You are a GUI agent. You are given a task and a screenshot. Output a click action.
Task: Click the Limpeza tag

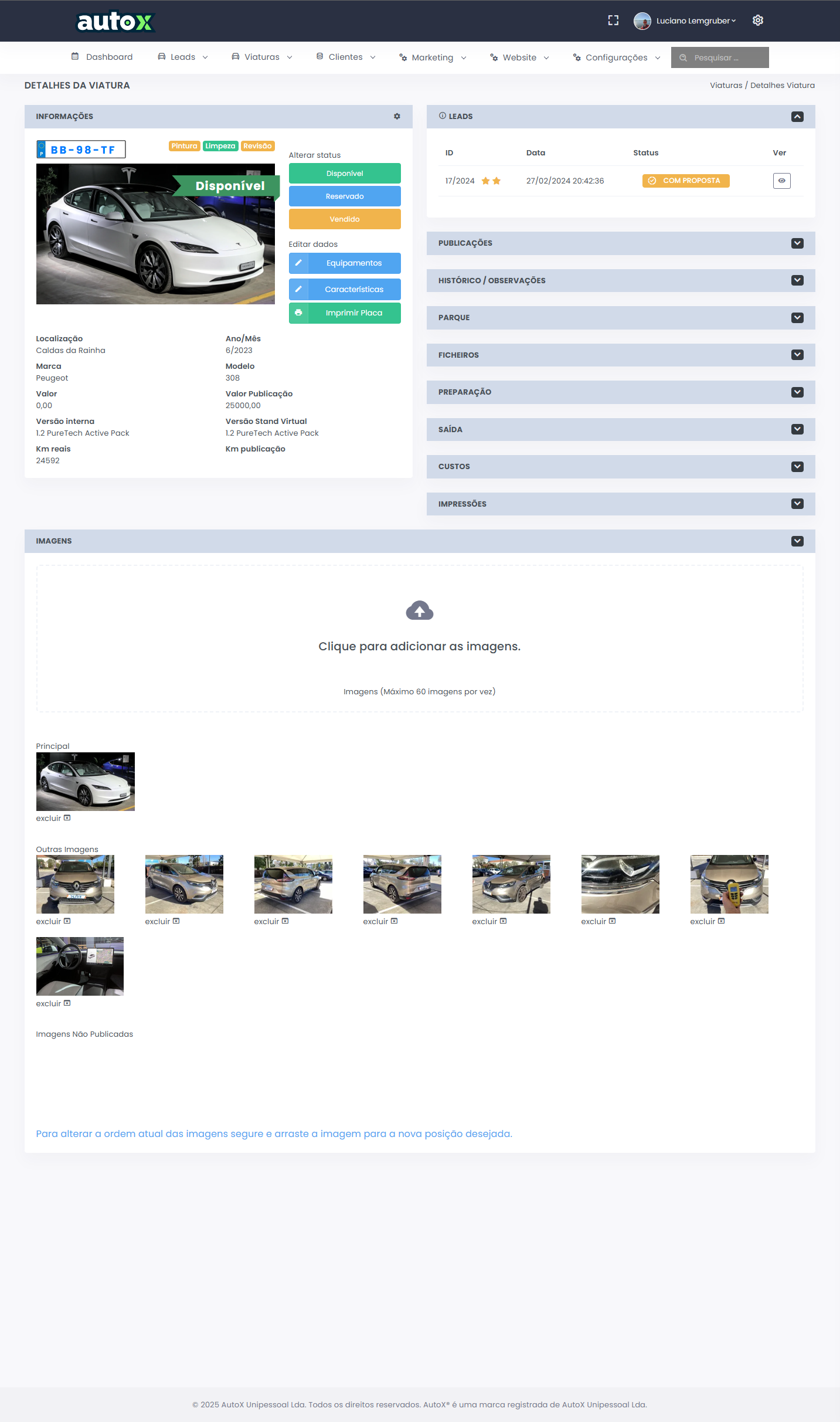220,146
